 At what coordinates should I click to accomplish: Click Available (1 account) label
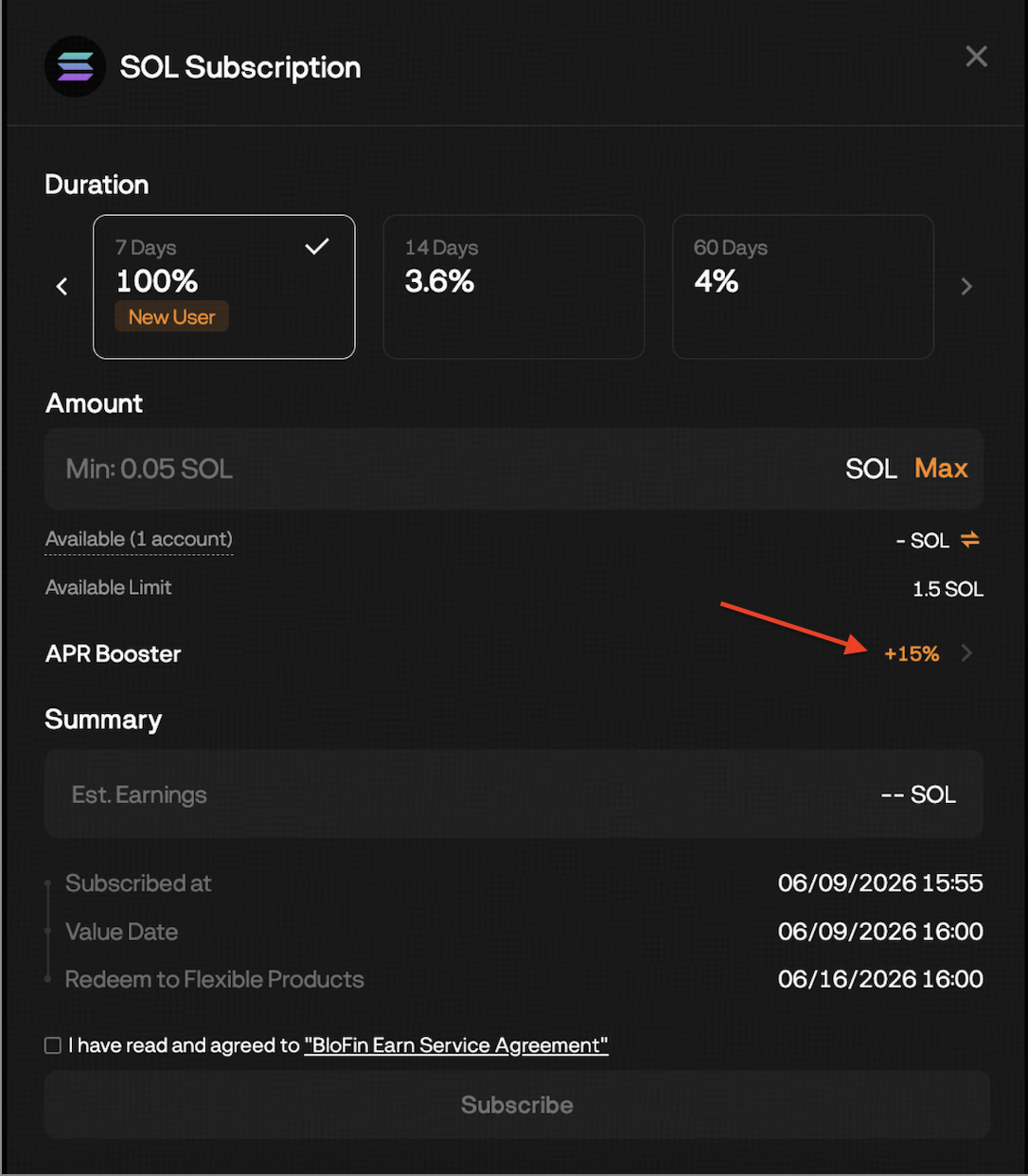tap(139, 540)
